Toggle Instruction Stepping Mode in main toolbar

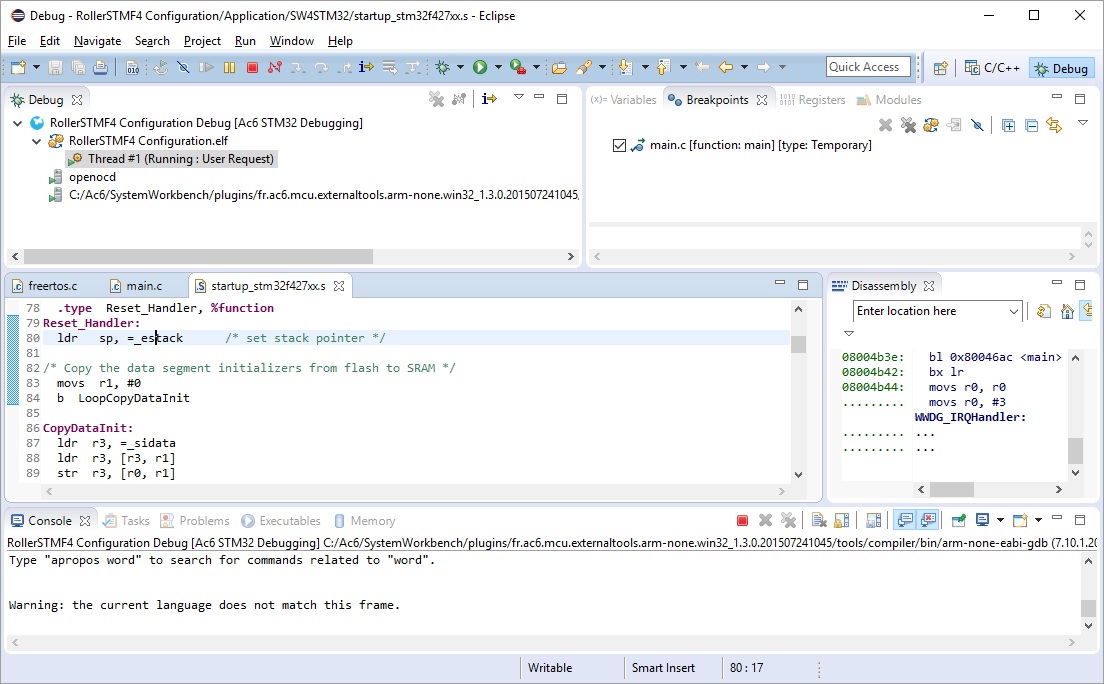point(366,67)
